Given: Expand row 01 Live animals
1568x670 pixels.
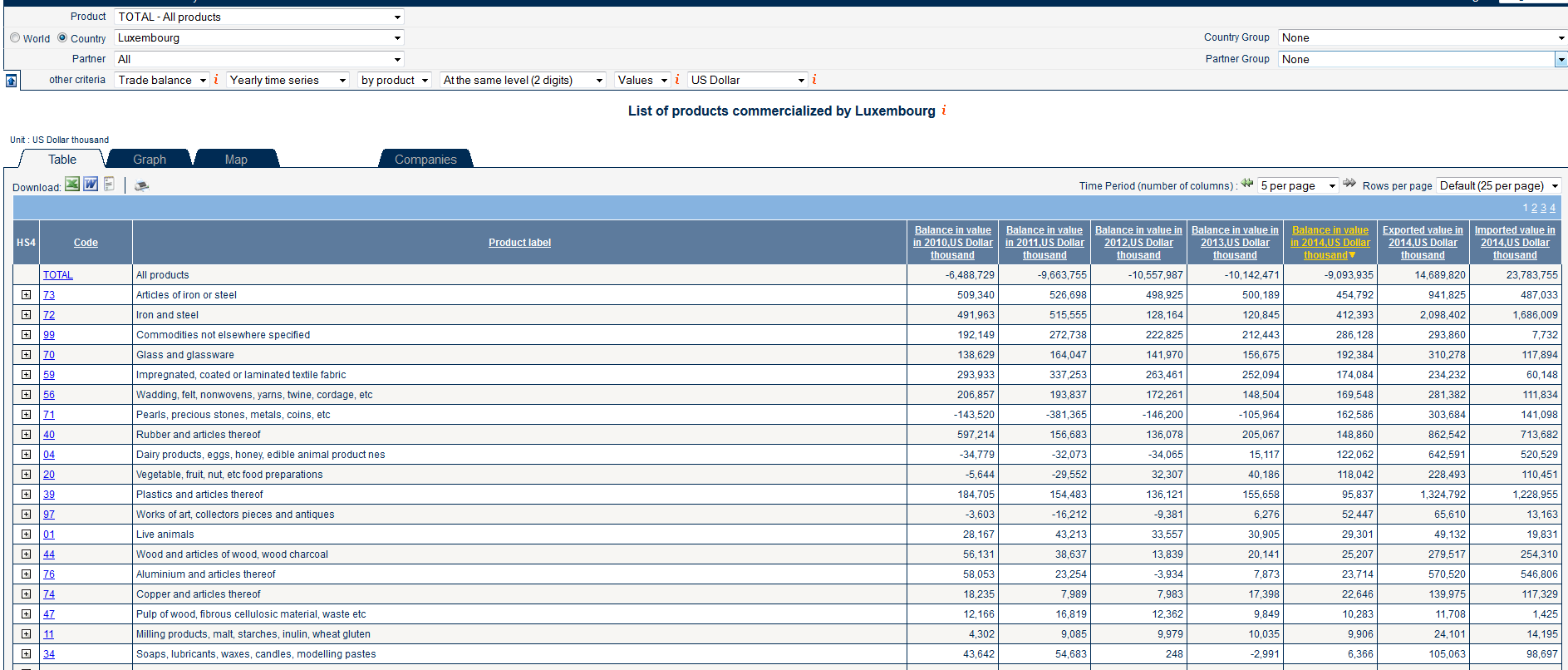Looking at the screenshot, I should (x=26, y=535).
